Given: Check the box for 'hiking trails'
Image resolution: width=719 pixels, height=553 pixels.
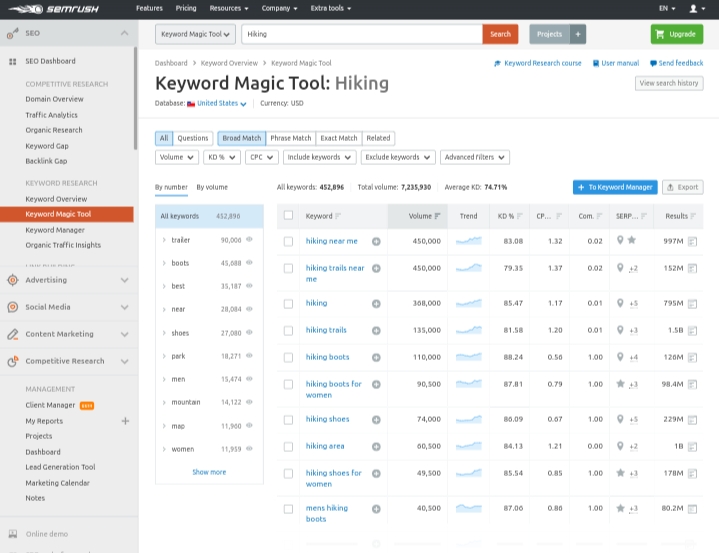Looking at the screenshot, I should (x=288, y=331).
